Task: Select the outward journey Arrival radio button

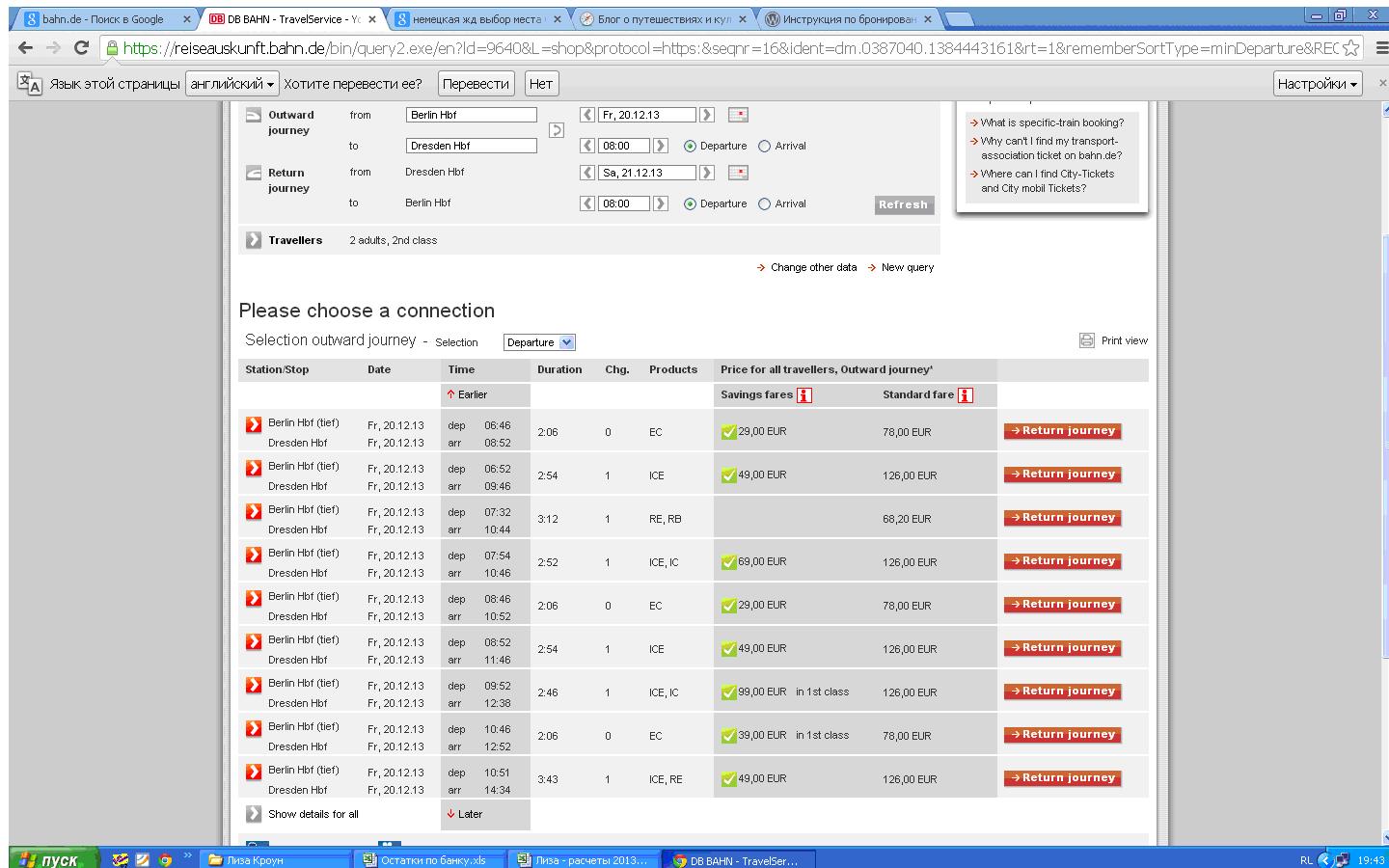Action: [x=765, y=147]
